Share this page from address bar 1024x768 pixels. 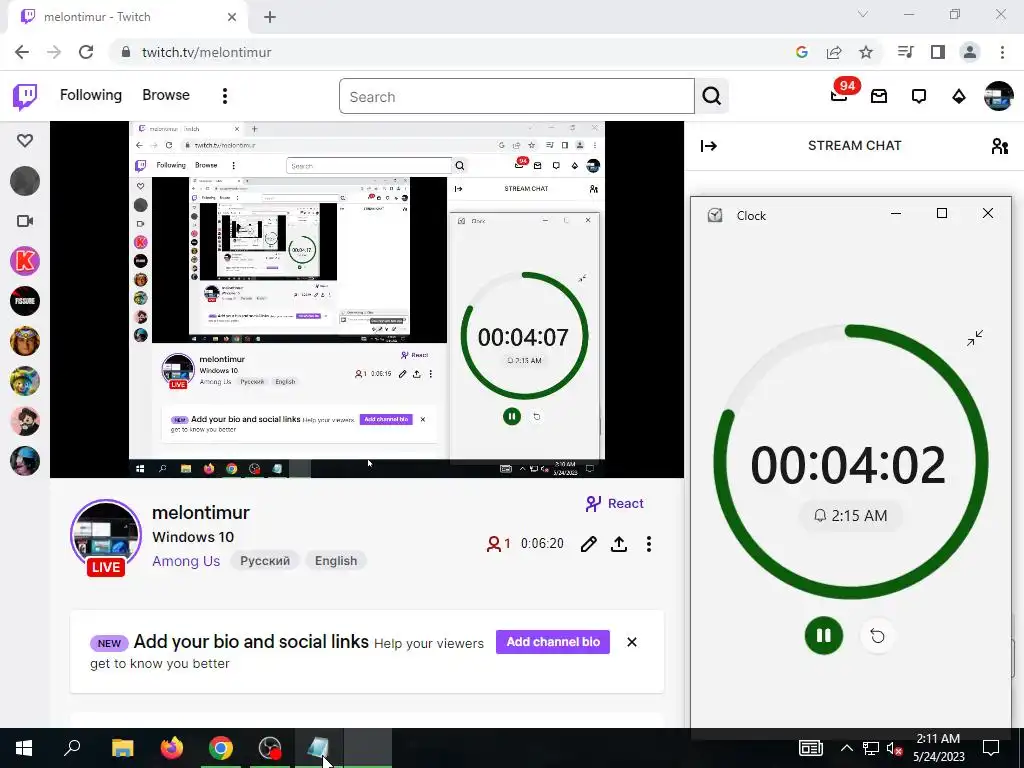834,52
